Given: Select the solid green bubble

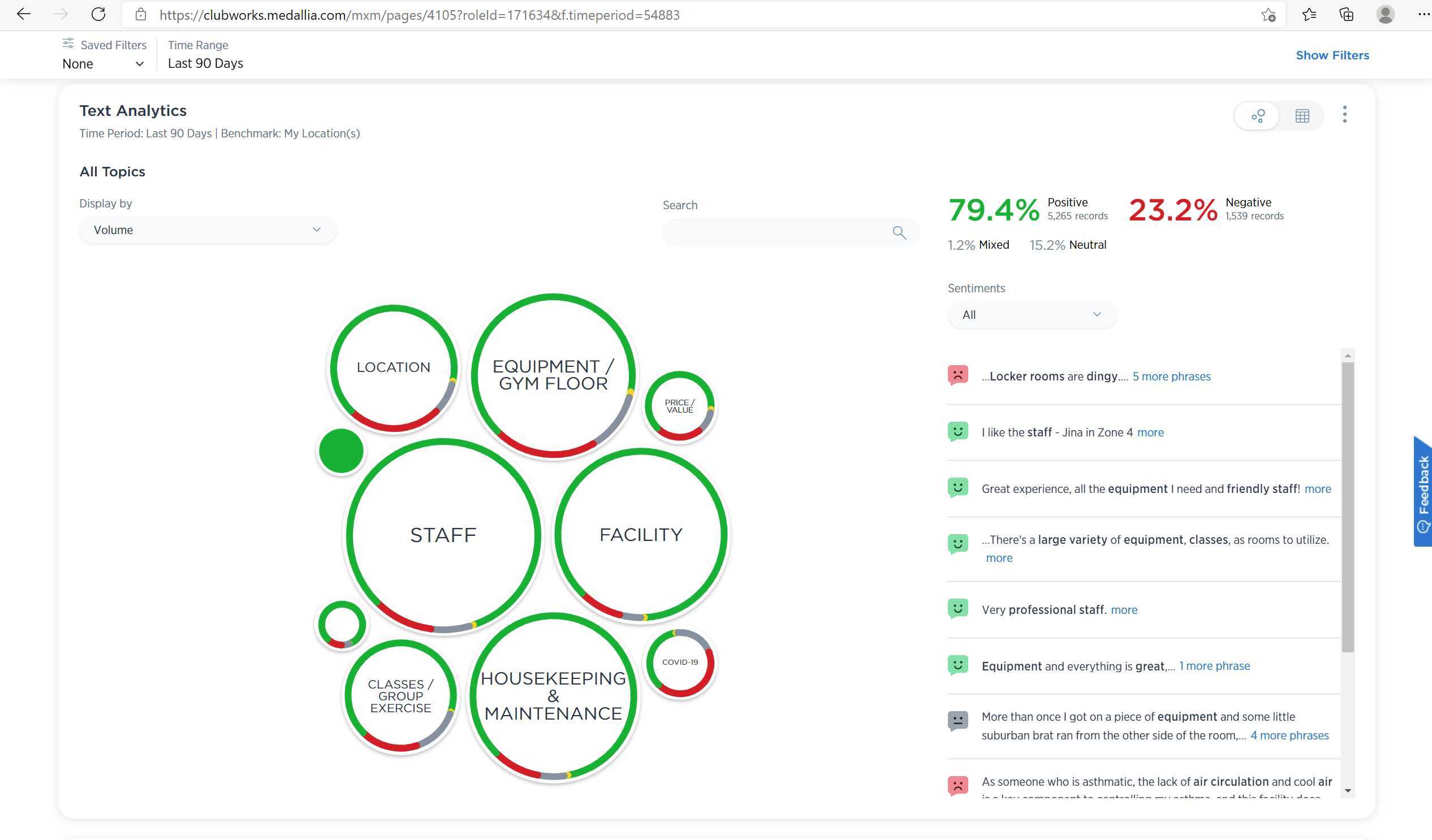Looking at the screenshot, I should tap(341, 451).
